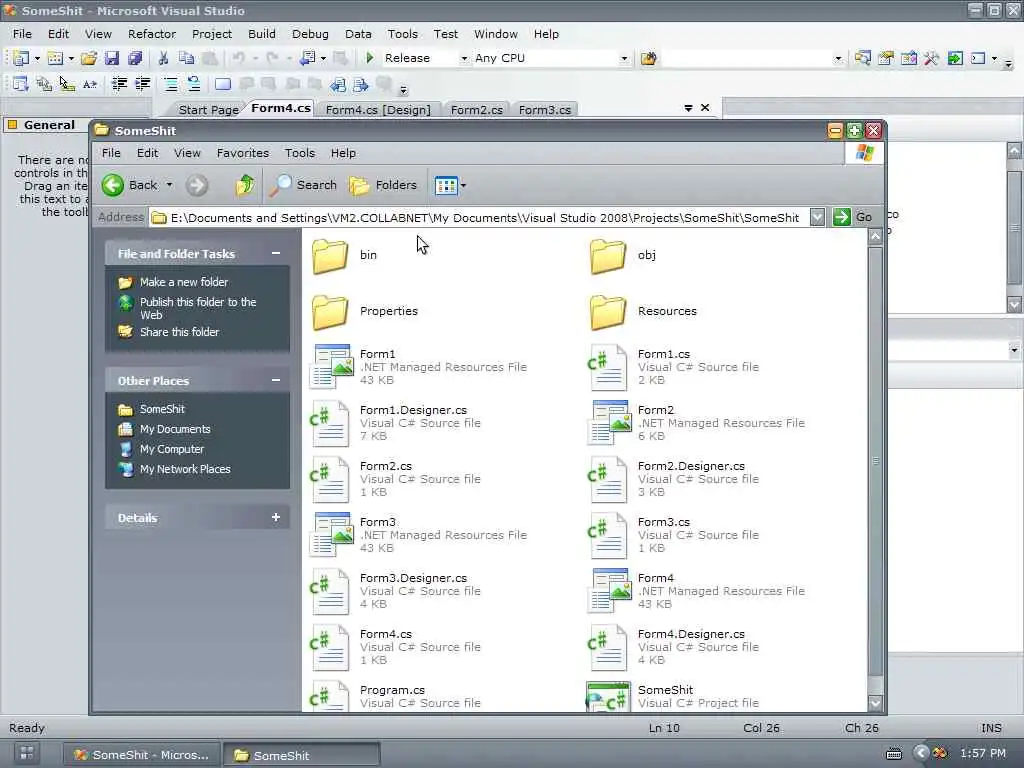Click the Folders button in Explorer toolbar
Viewport: 1024px width, 768px height.
point(383,185)
